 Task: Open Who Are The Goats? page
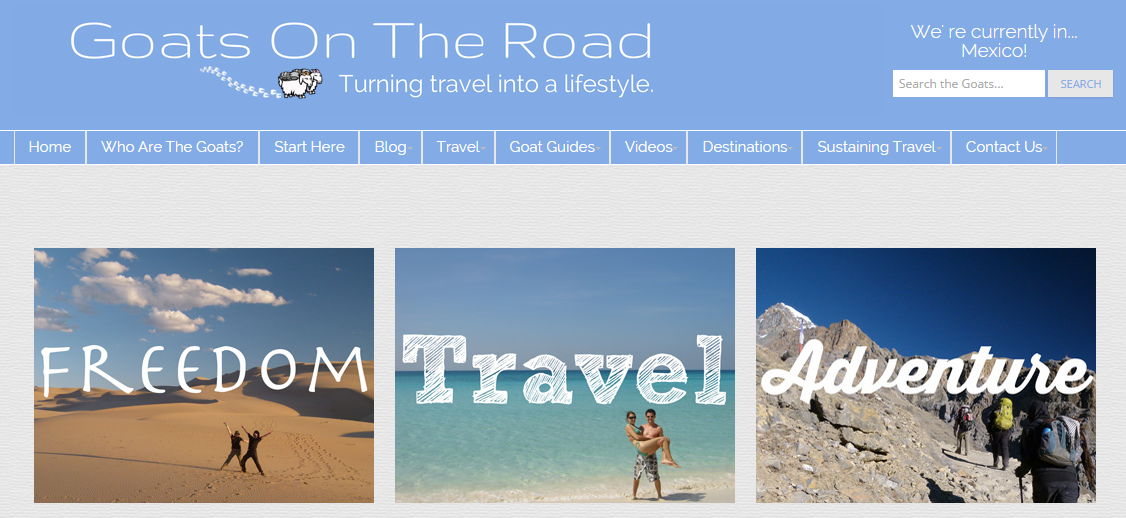(172, 147)
